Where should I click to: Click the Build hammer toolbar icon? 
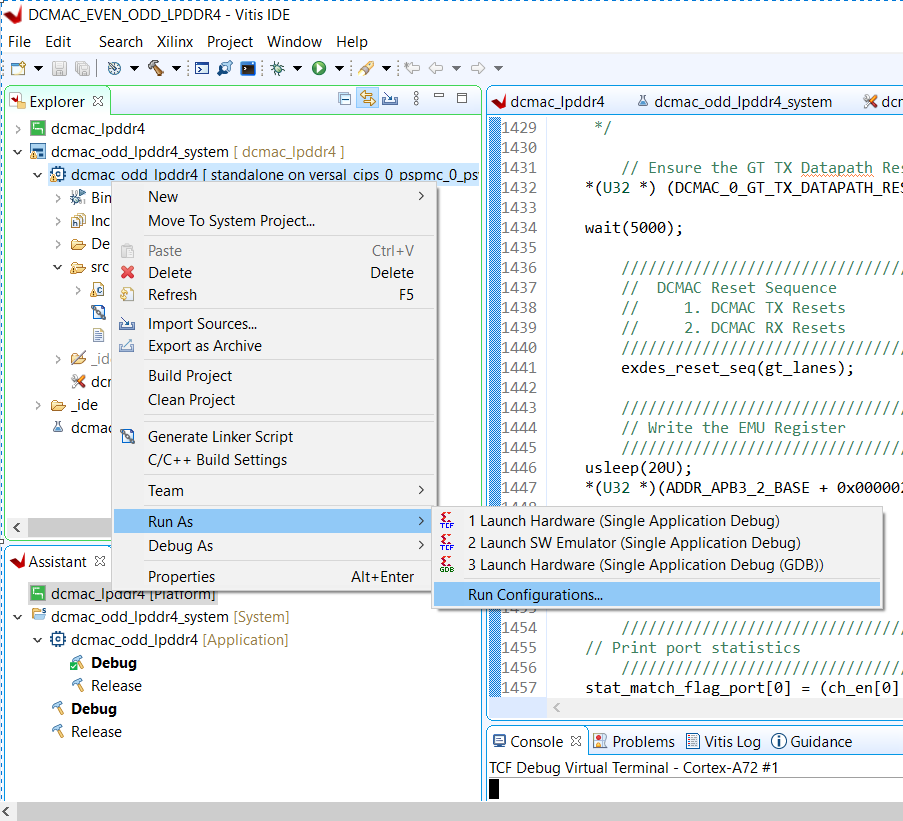pyautogui.click(x=156, y=68)
